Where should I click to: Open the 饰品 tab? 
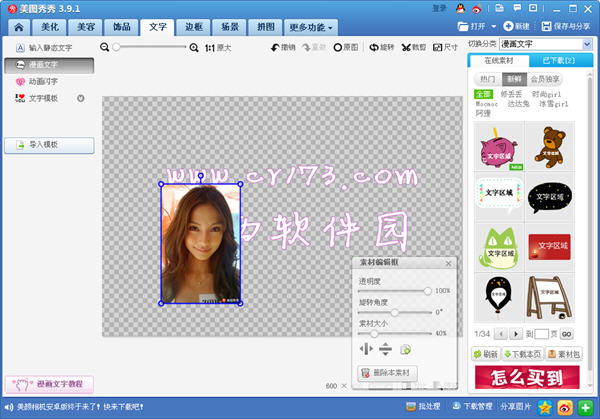122,27
